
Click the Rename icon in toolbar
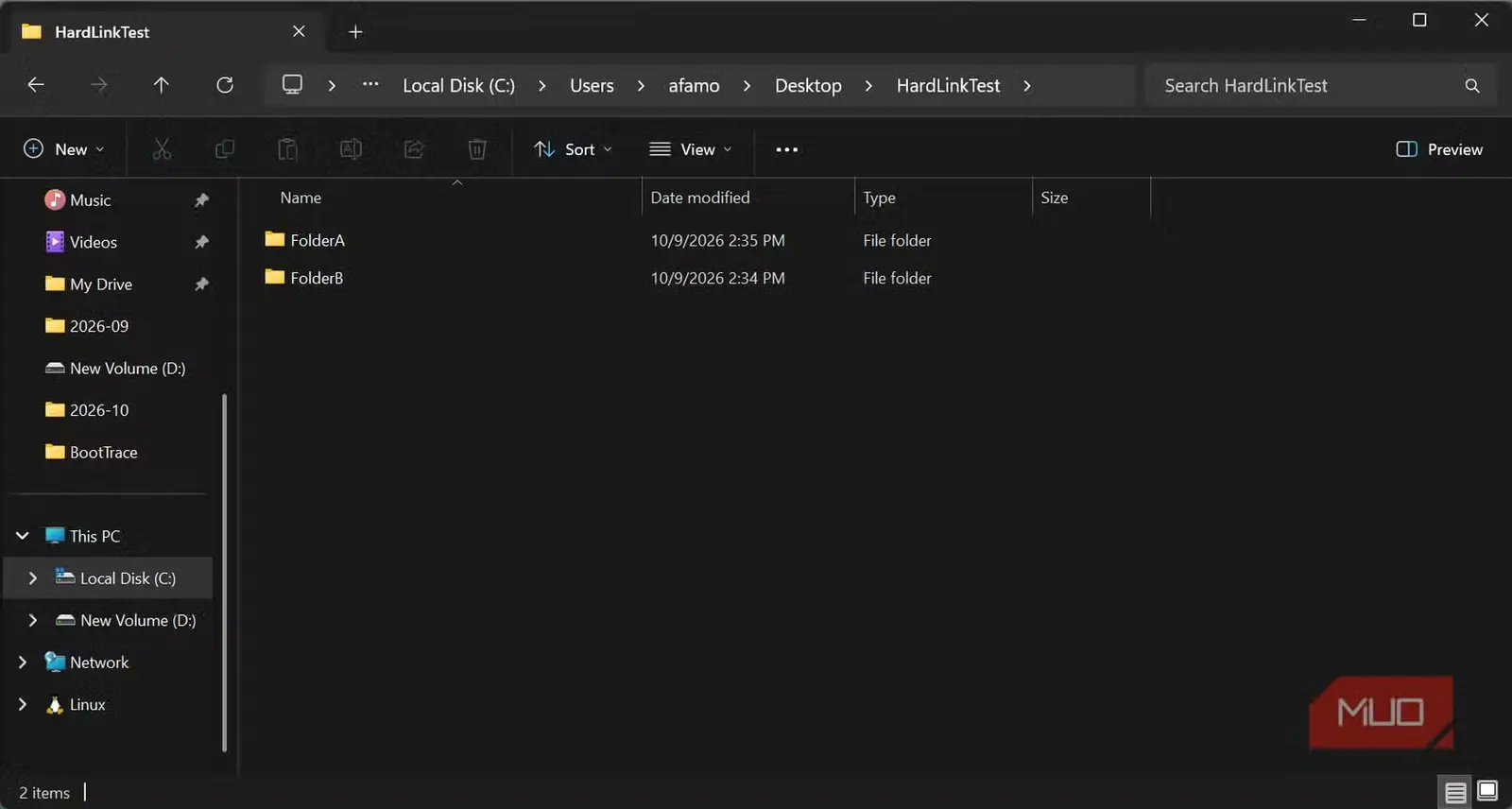coord(351,149)
